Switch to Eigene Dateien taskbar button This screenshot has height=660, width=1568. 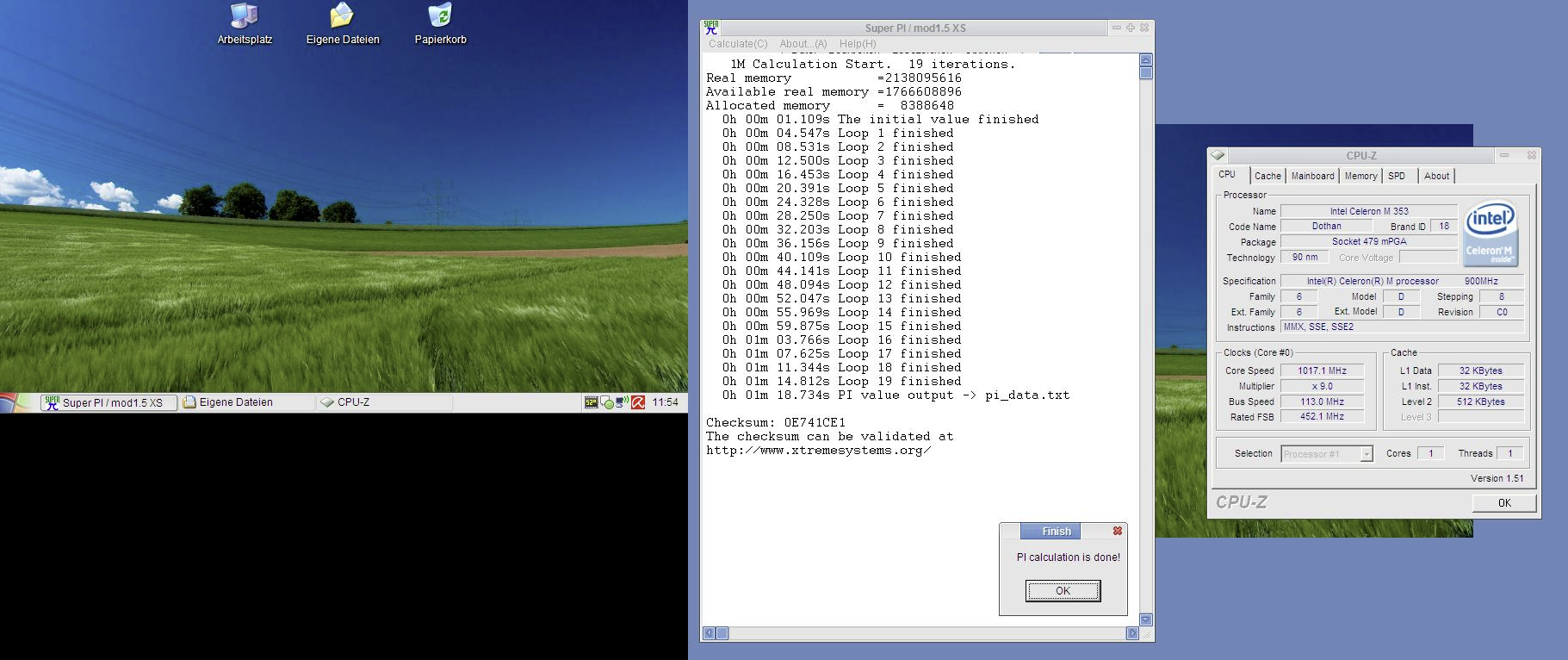[x=246, y=402]
